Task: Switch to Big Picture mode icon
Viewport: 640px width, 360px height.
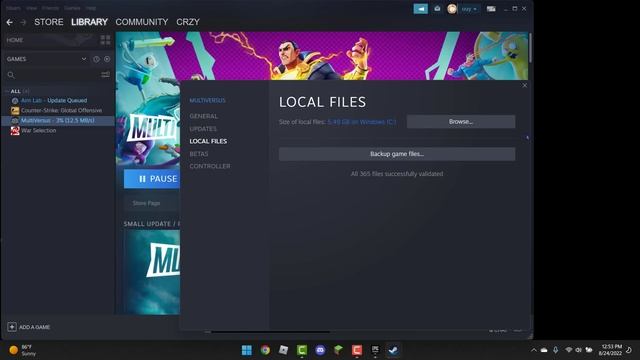Action: tap(491, 9)
